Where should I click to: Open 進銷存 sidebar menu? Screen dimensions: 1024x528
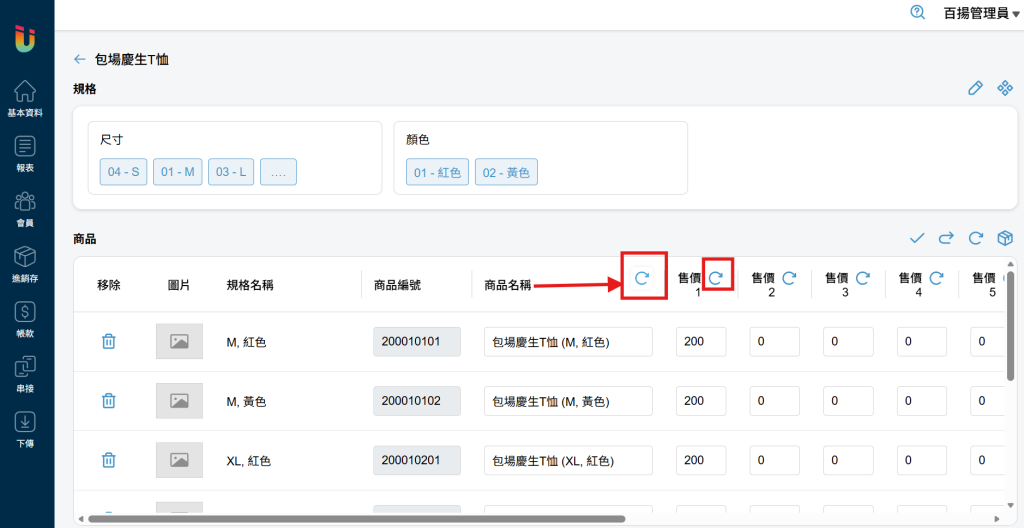26,264
